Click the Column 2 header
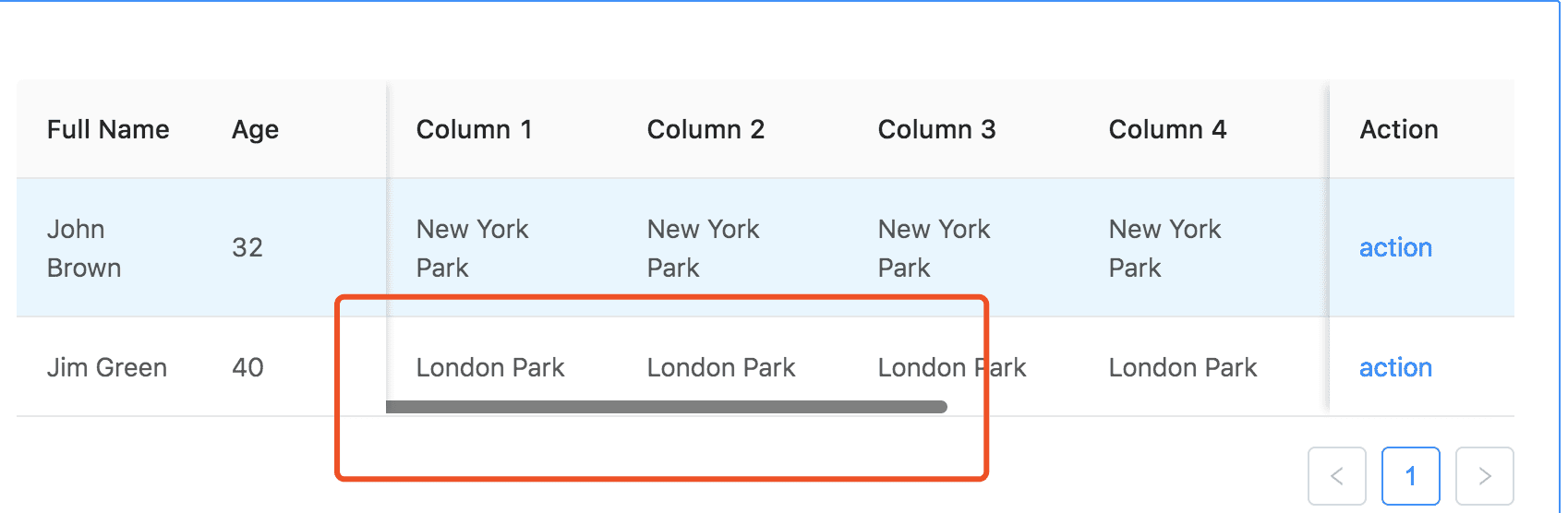 tap(706, 129)
